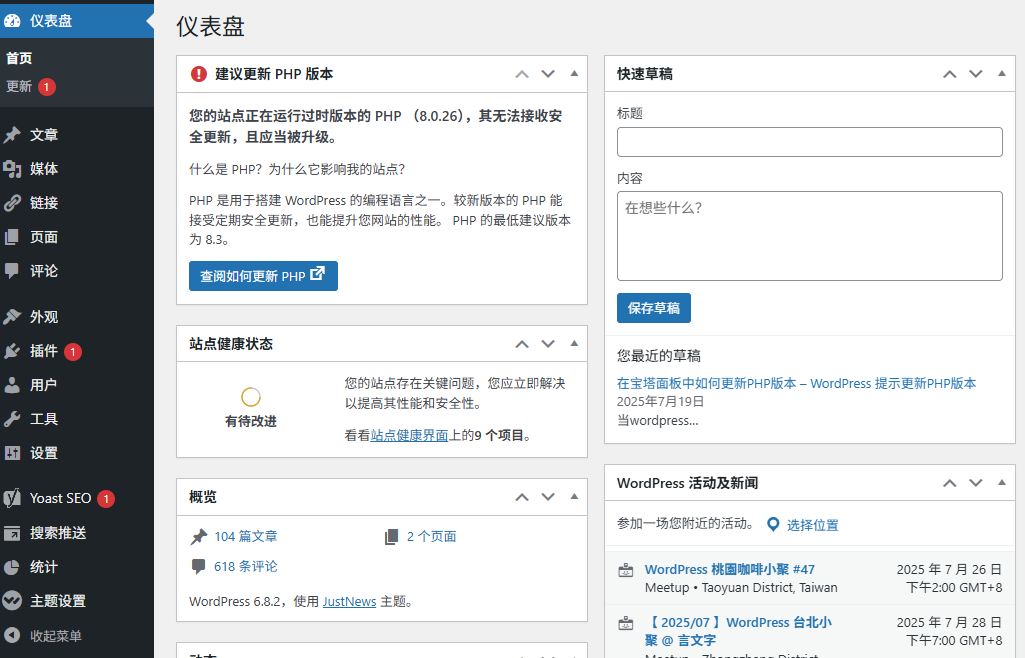This screenshot has width=1025, height=658.
Task: Click the chain link icon beside 链接
Action: [x=12, y=203]
